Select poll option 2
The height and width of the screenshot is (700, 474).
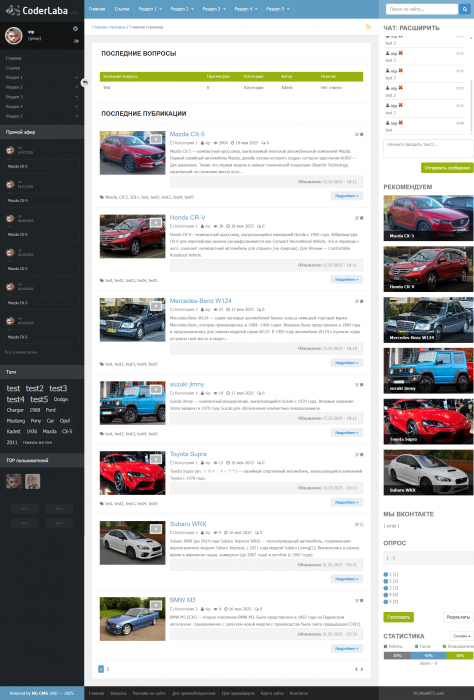point(386,581)
